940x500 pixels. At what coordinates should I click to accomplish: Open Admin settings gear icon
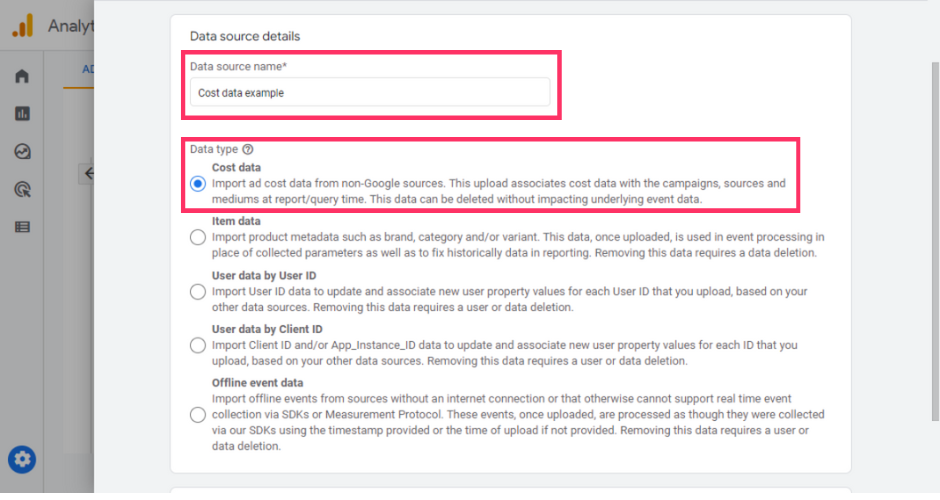pos(22,460)
